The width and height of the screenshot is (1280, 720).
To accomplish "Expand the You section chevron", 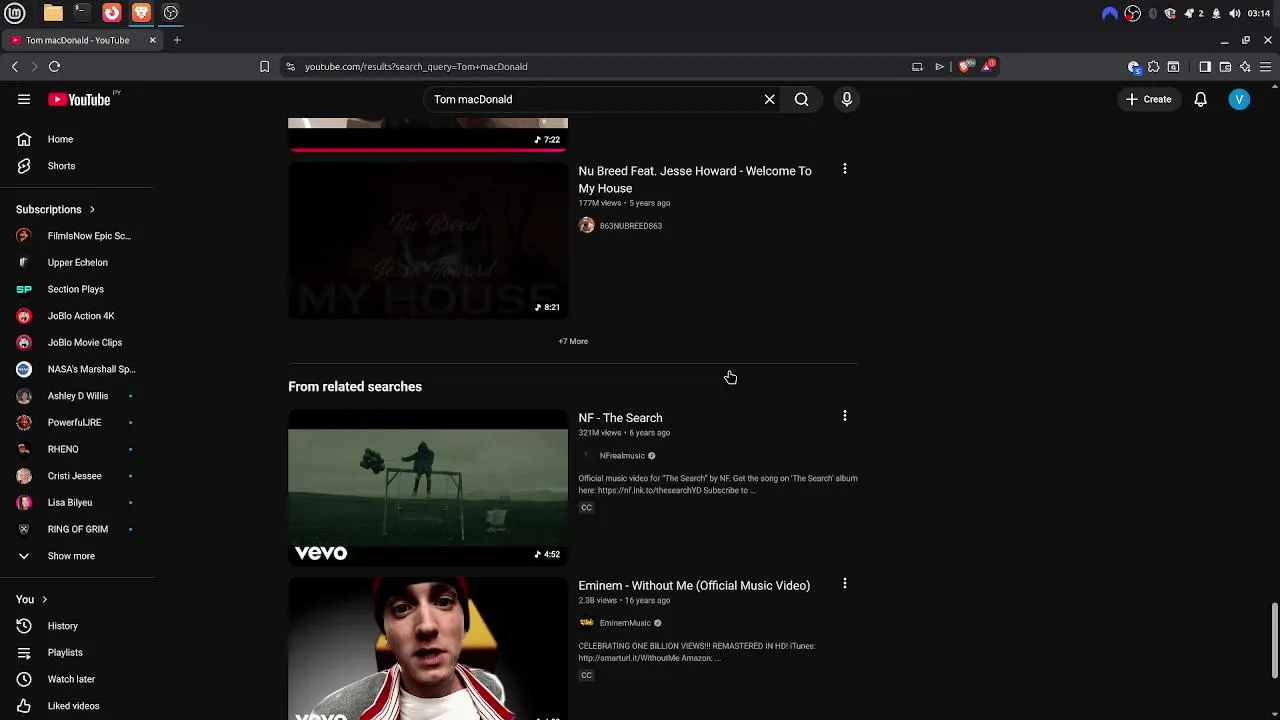I will click(x=44, y=599).
